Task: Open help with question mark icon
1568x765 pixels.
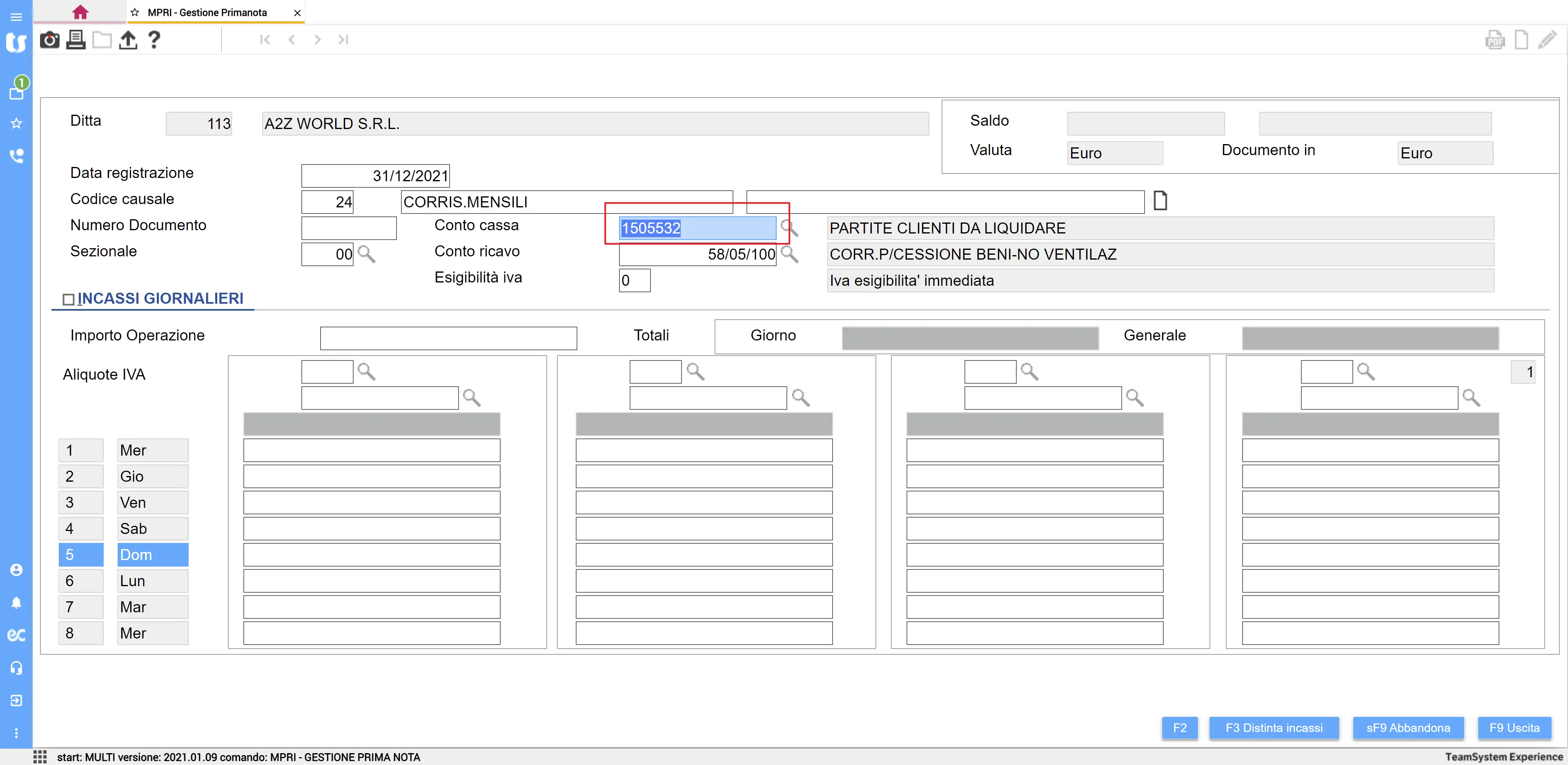Action: click(154, 40)
